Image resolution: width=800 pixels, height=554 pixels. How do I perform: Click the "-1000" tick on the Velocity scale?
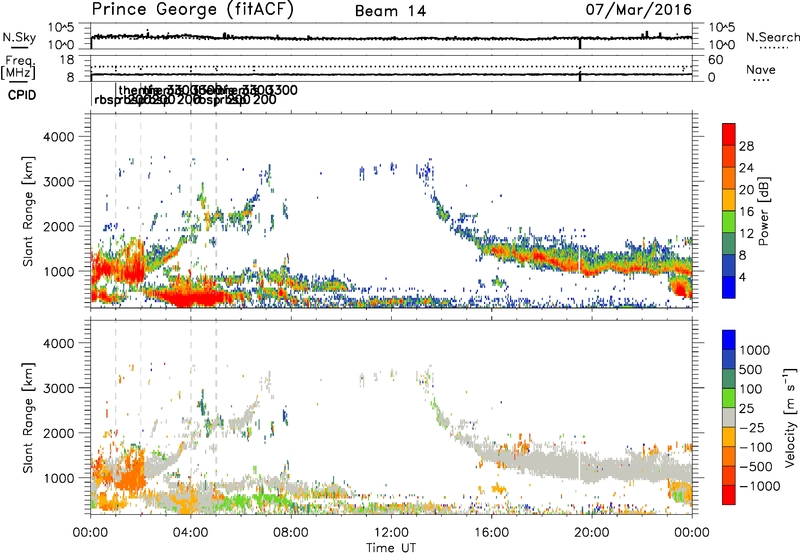click(x=759, y=486)
